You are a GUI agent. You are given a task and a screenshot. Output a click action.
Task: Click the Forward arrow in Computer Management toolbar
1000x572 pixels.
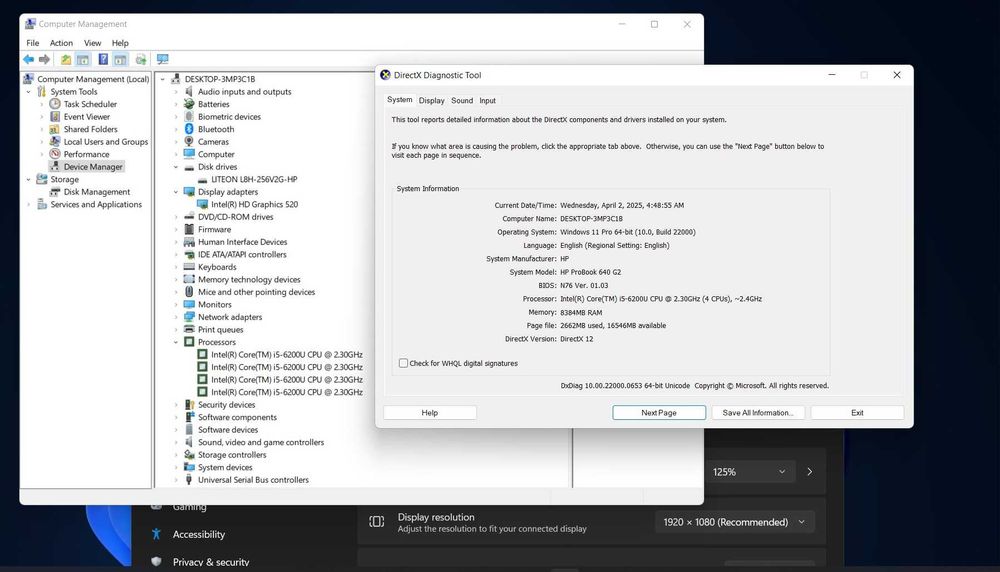[x=44, y=59]
